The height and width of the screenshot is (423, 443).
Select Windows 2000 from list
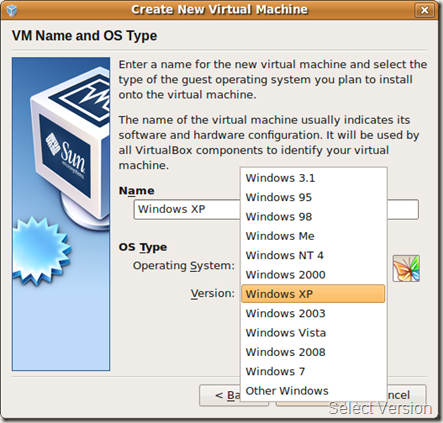pos(313,275)
